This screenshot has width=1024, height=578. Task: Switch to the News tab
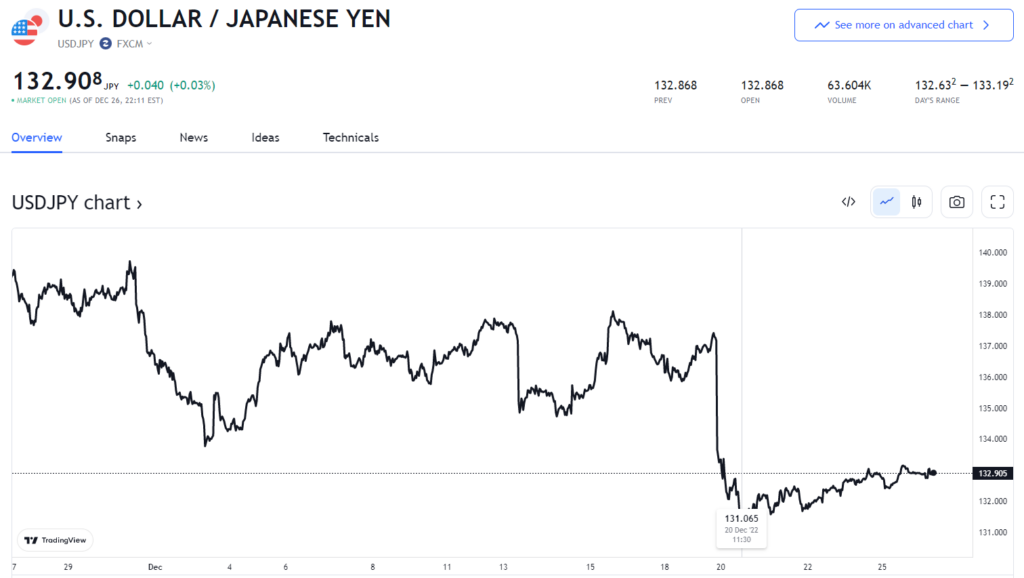pos(194,138)
